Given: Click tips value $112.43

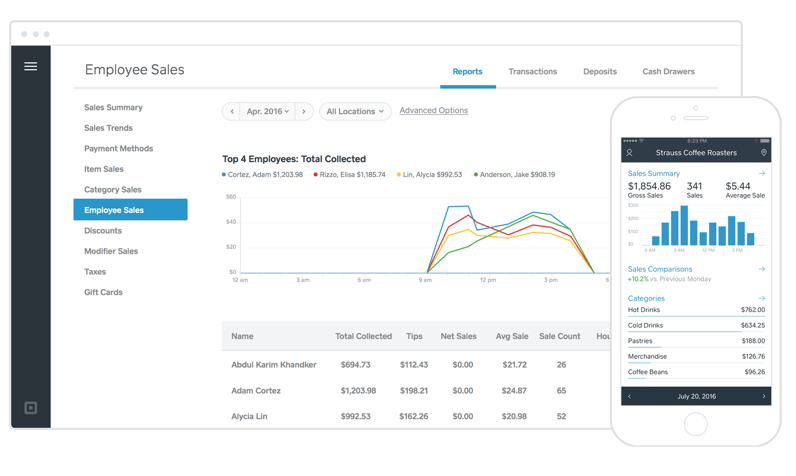Looking at the screenshot, I should 414,365.
